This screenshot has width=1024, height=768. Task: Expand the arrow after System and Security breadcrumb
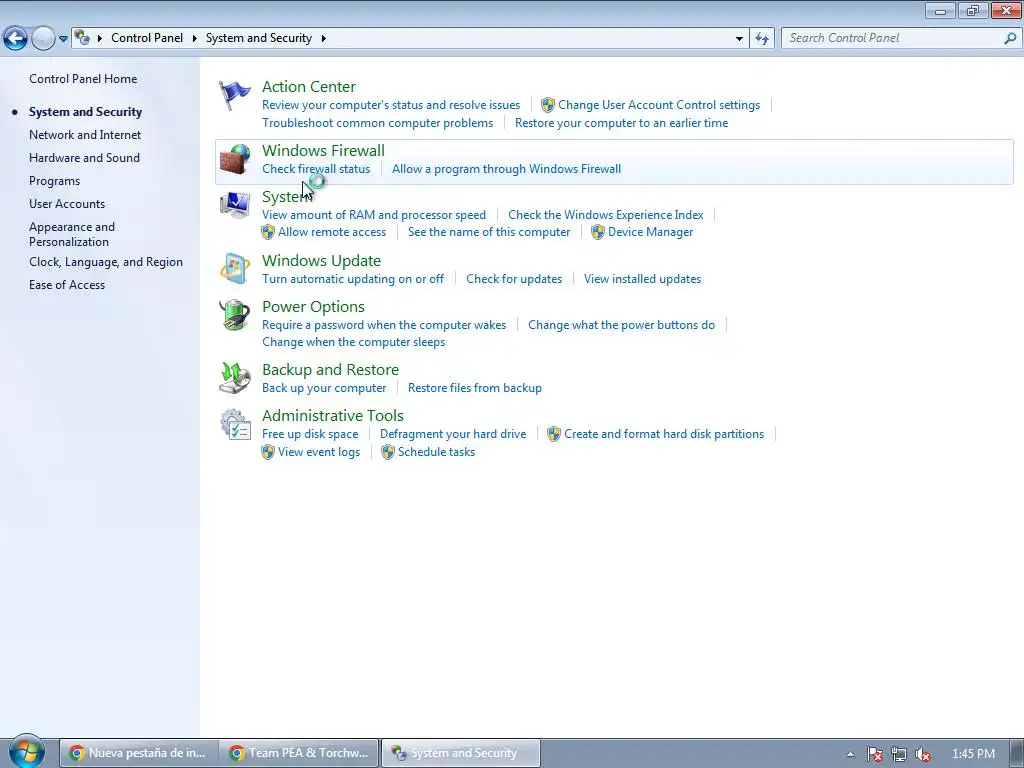(323, 38)
